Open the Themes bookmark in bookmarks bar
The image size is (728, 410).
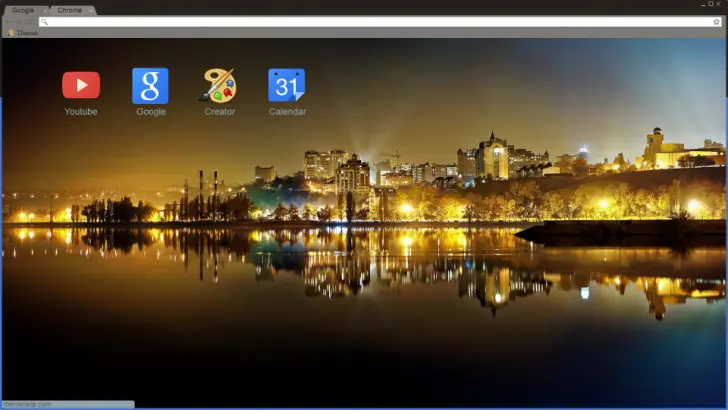coord(24,32)
